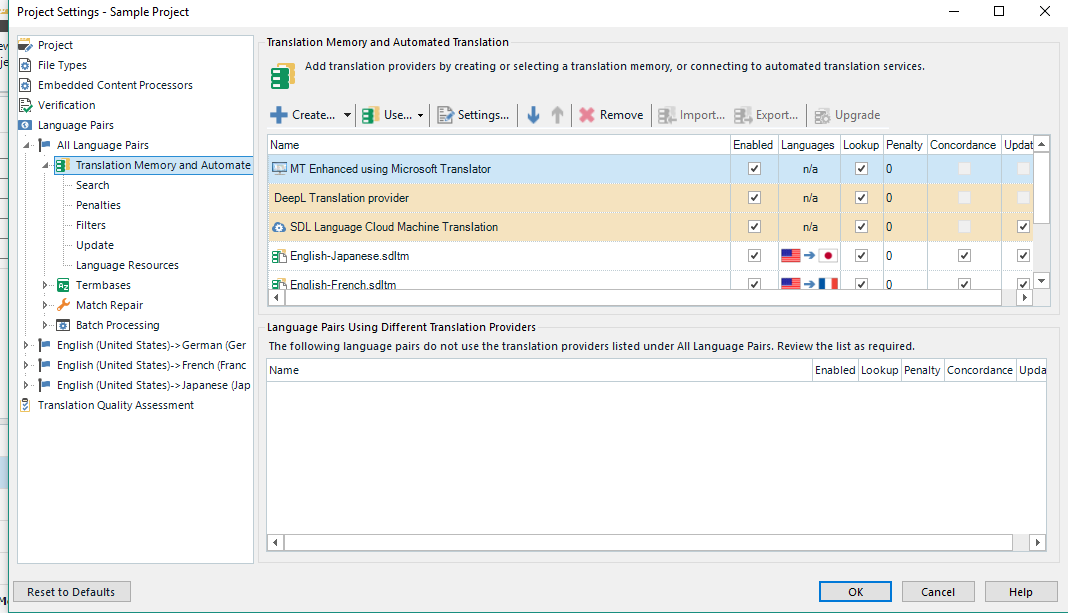The width and height of the screenshot is (1068, 613).
Task: Click SDL Language Cloud cloud icon
Action: click(x=279, y=227)
